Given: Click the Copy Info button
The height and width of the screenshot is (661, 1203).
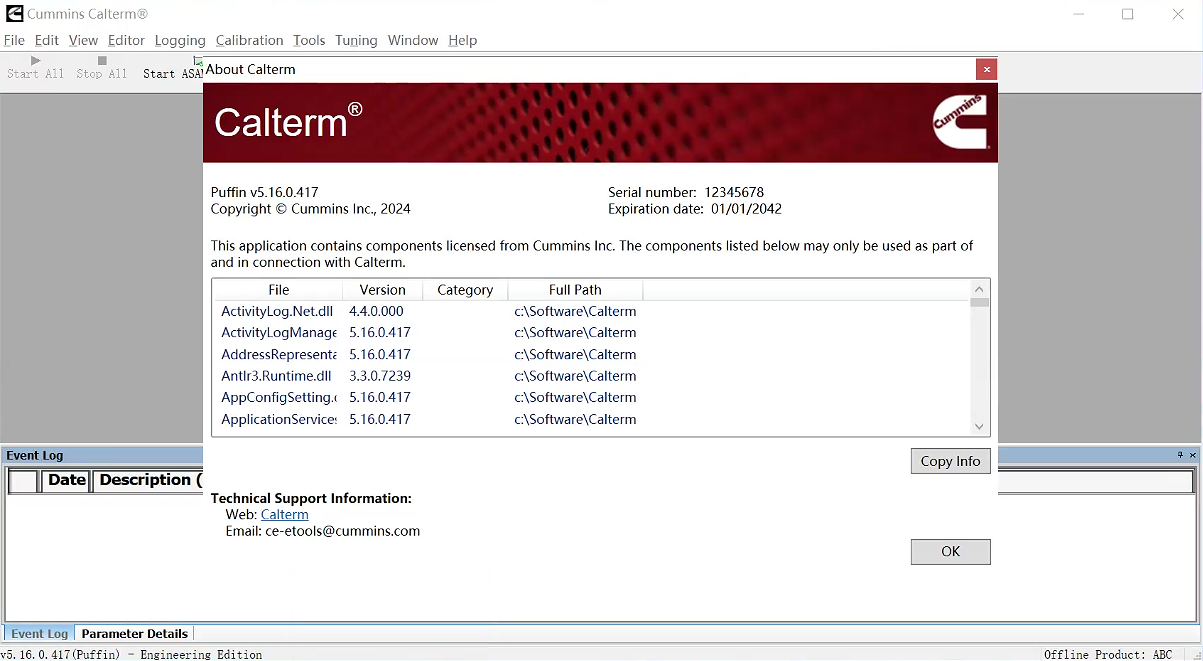Looking at the screenshot, I should 951,461.
